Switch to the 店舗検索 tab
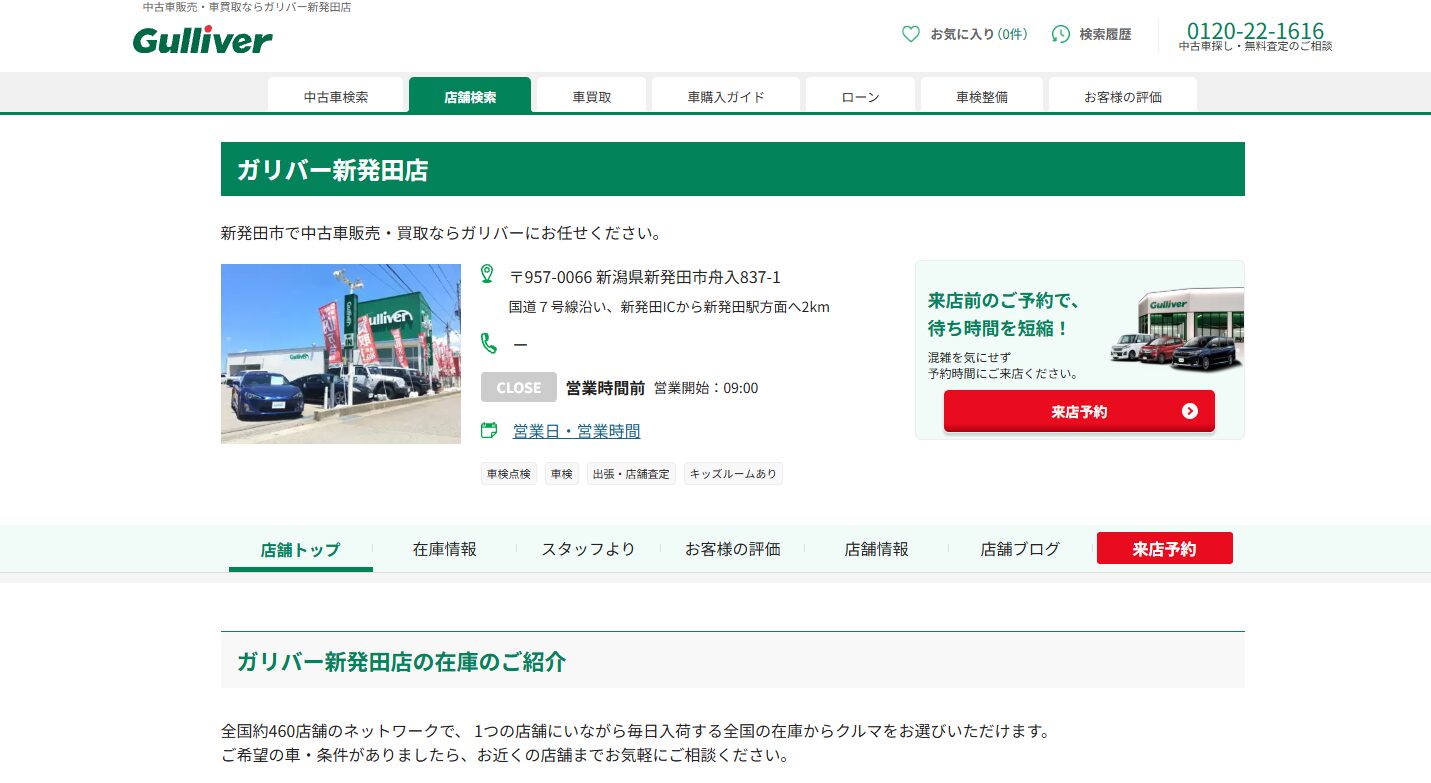Image resolution: width=1431 pixels, height=783 pixels. (470, 95)
